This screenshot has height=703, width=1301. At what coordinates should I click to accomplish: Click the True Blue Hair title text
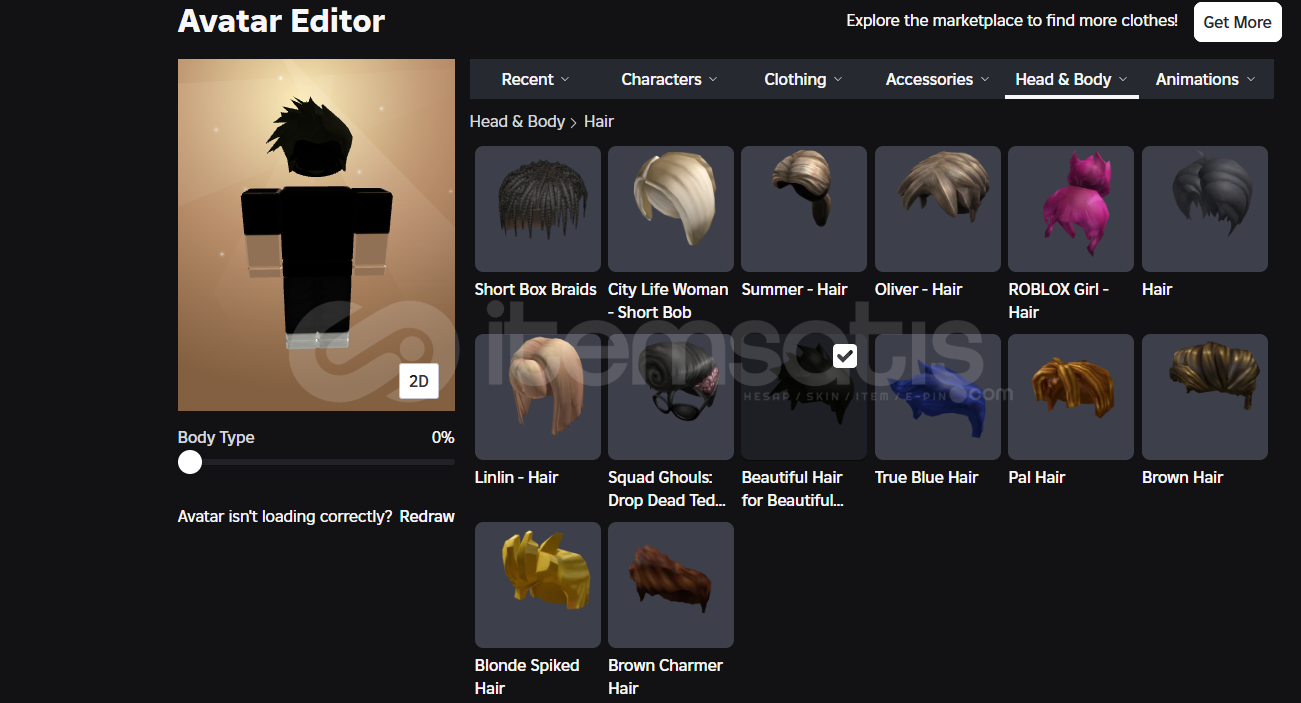[x=926, y=477]
